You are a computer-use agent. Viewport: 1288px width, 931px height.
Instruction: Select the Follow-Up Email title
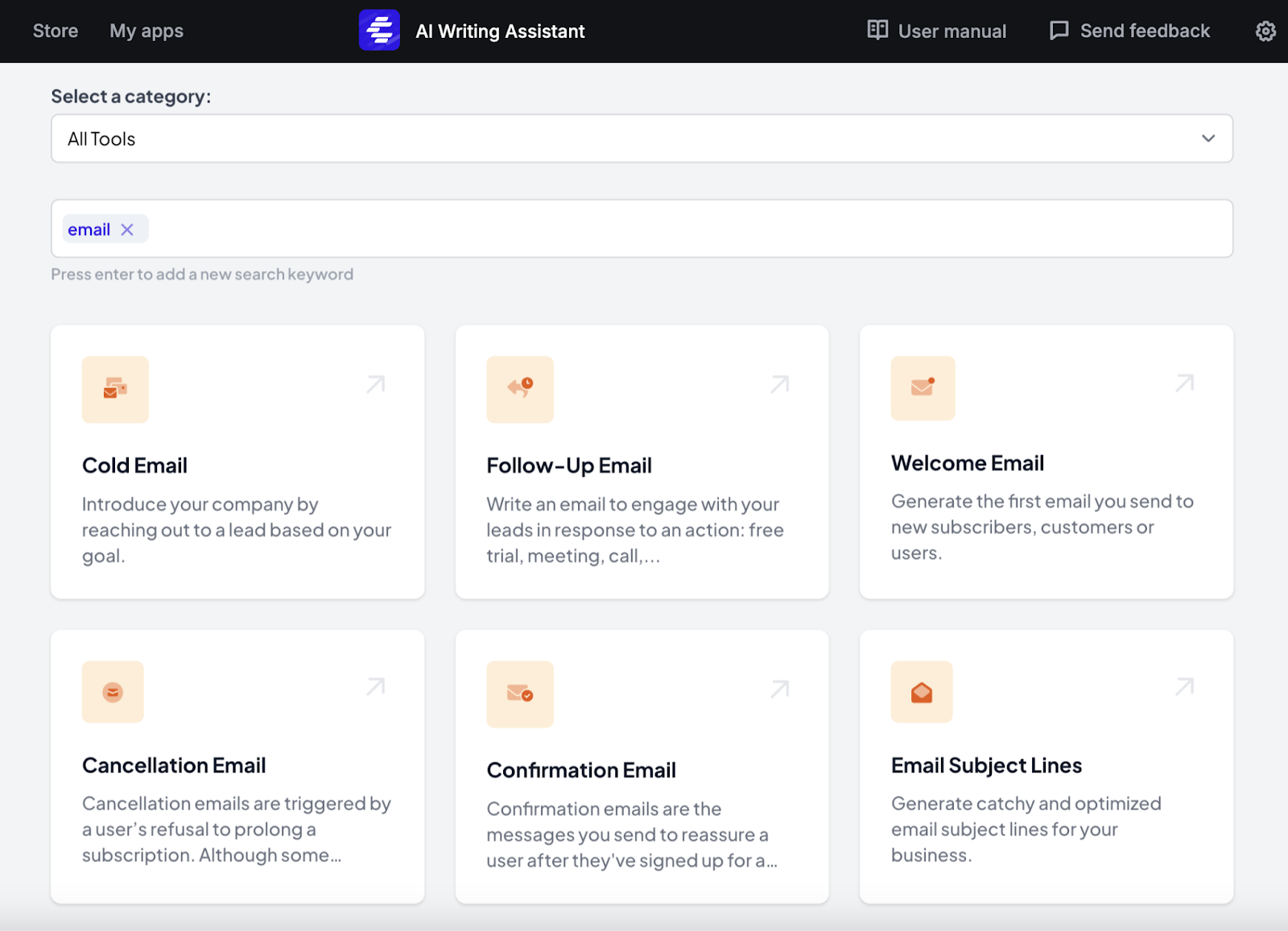[569, 465]
